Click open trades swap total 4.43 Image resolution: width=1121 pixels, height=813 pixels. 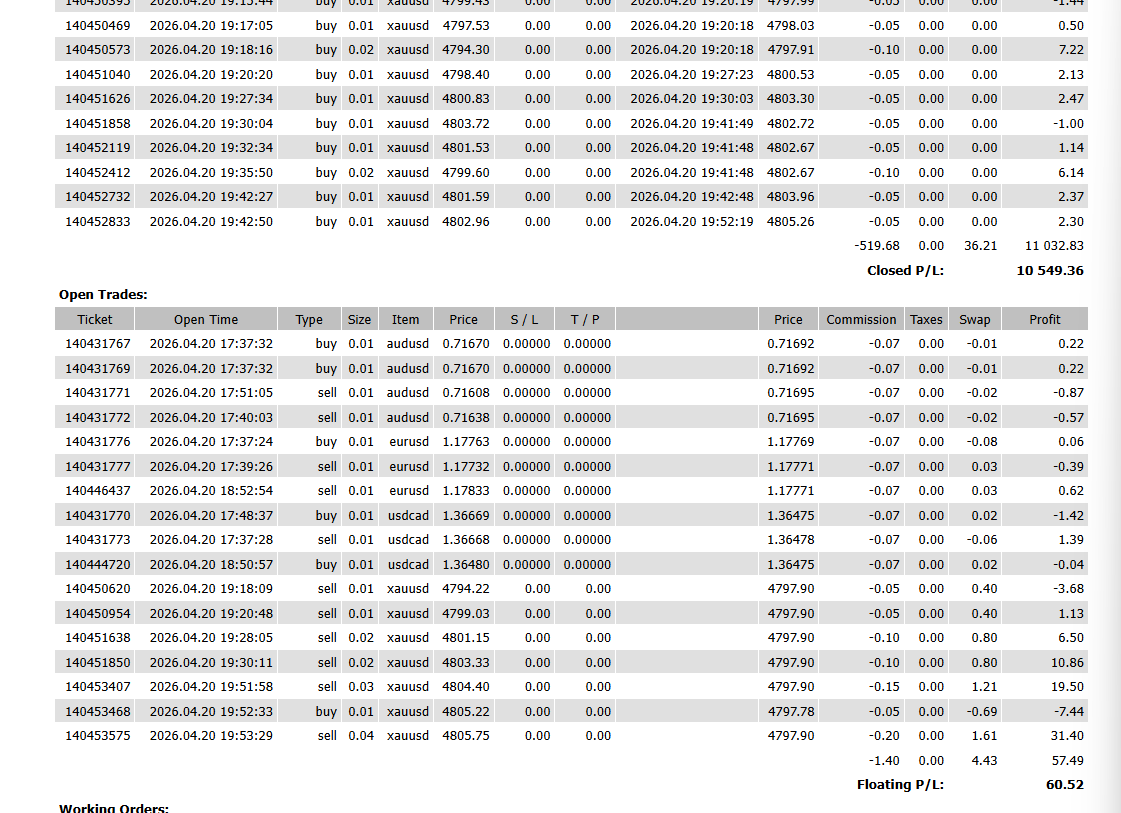coord(984,761)
